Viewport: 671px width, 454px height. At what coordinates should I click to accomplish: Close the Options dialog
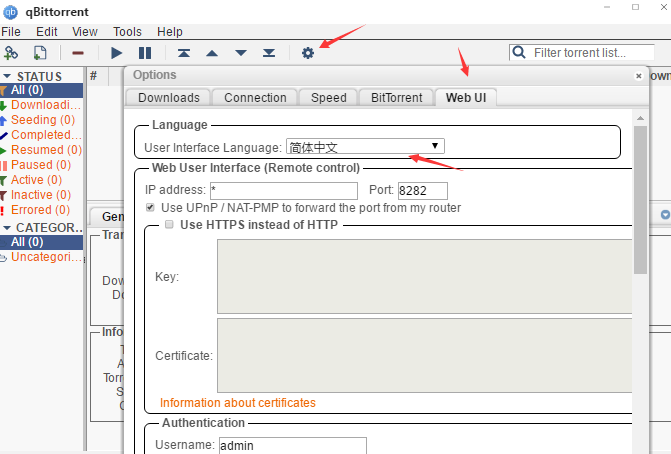[x=639, y=75]
